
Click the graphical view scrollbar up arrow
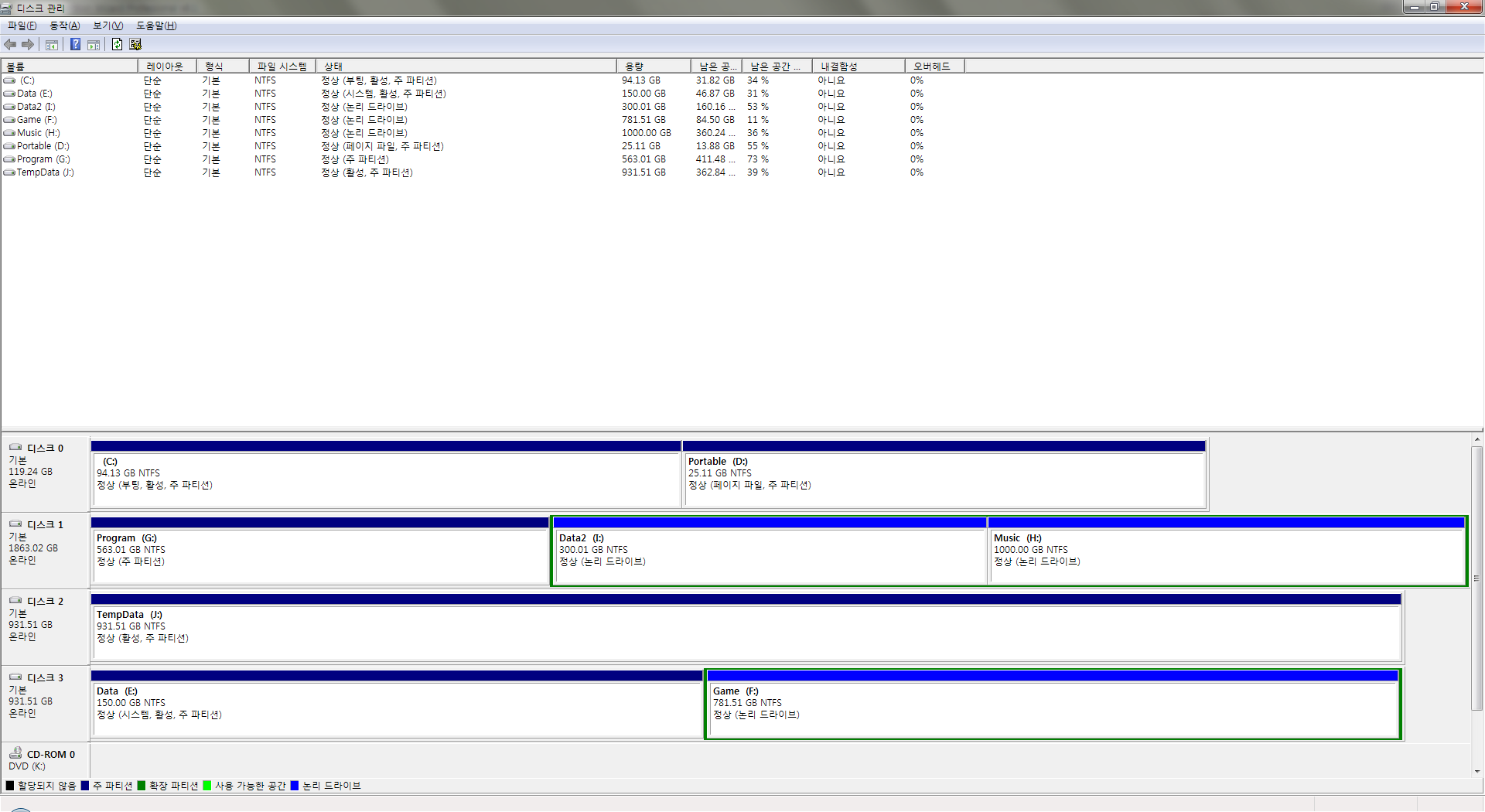[x=1477, y=440]
